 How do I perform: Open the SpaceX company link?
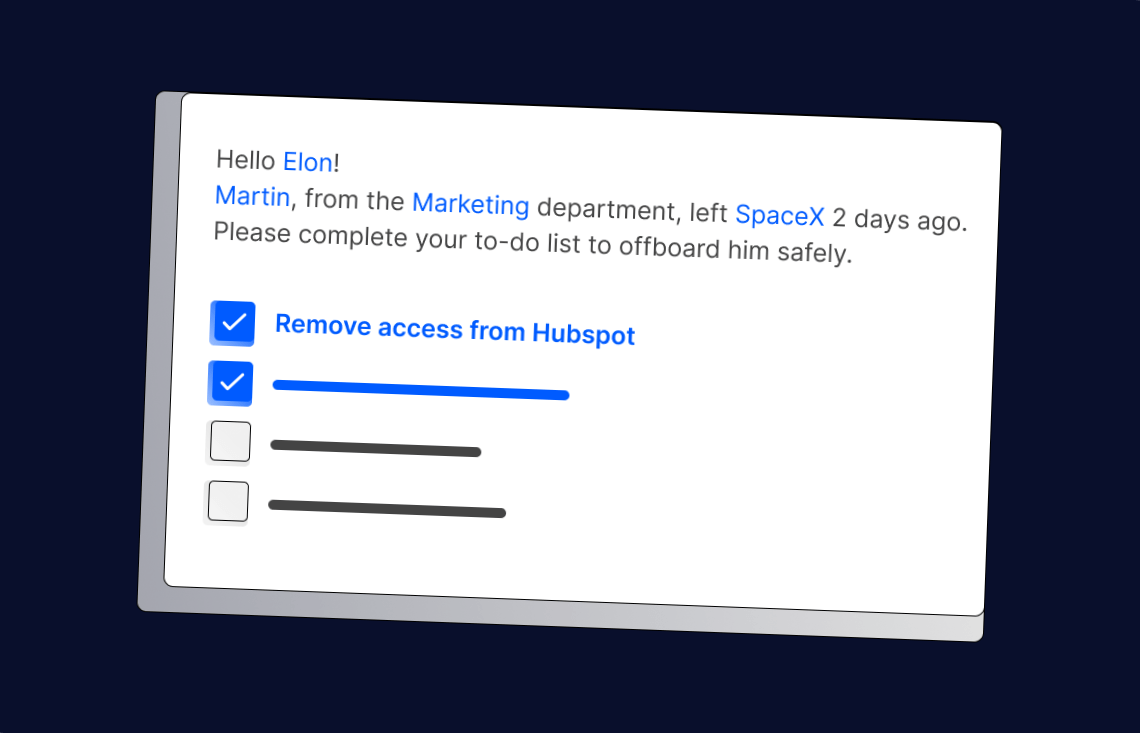click(x=779, y=214)
